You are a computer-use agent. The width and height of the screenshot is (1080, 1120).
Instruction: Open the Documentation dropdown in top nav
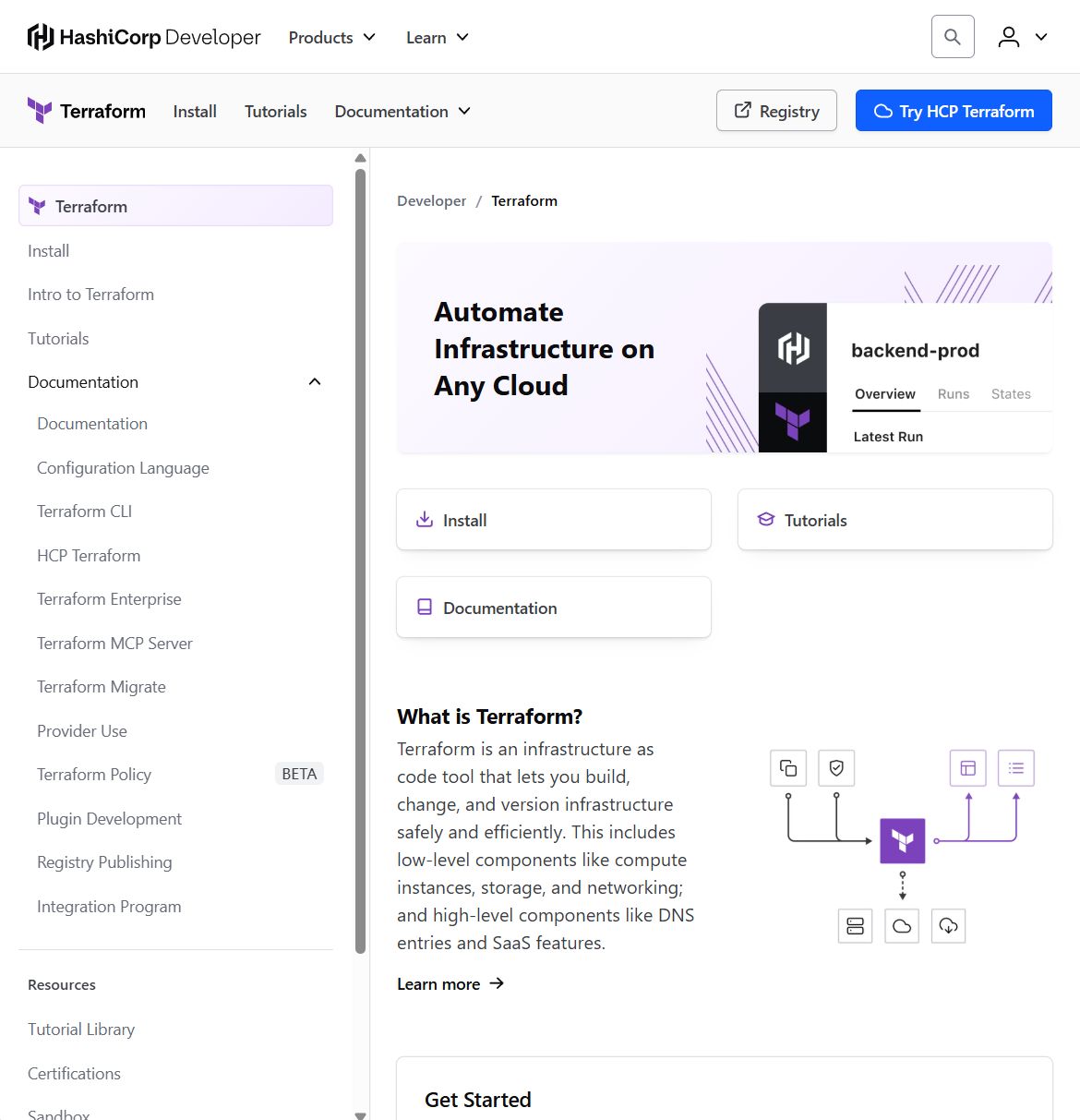pos(402,111)
